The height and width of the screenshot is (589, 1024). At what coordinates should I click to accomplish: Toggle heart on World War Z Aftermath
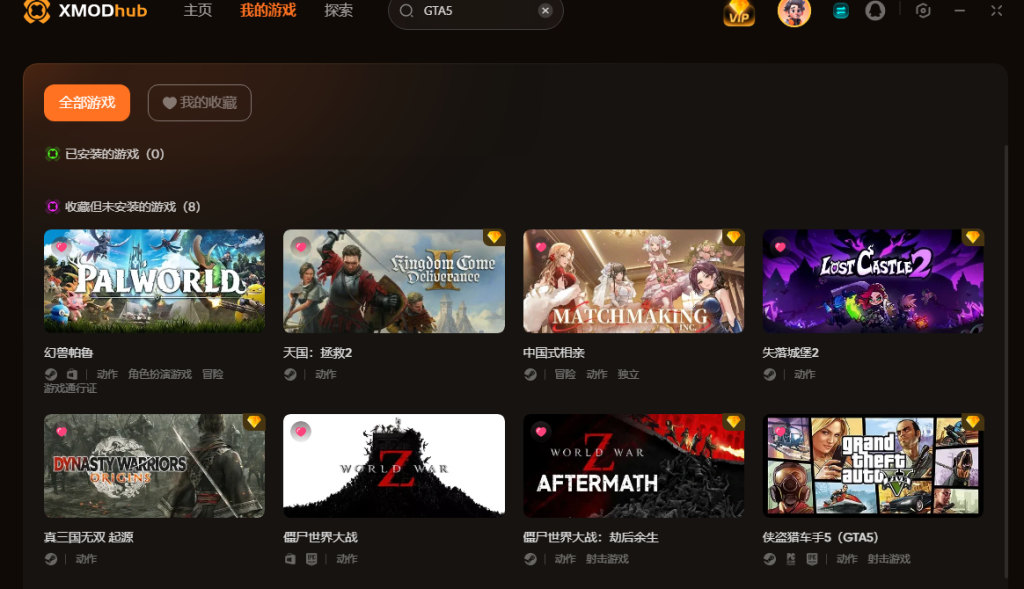click(x=541, y=431)
